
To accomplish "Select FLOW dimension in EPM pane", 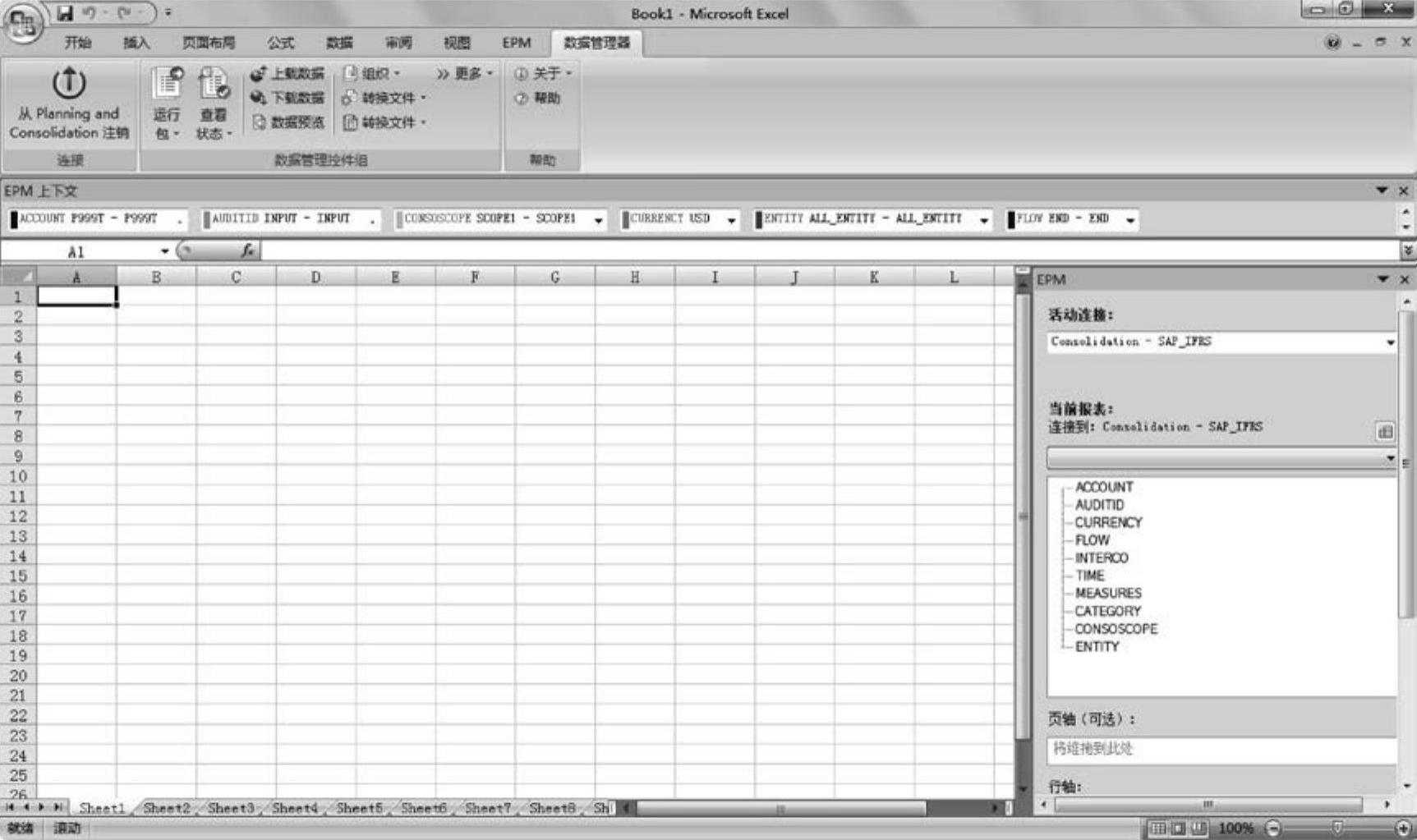I will point(1092,540).
